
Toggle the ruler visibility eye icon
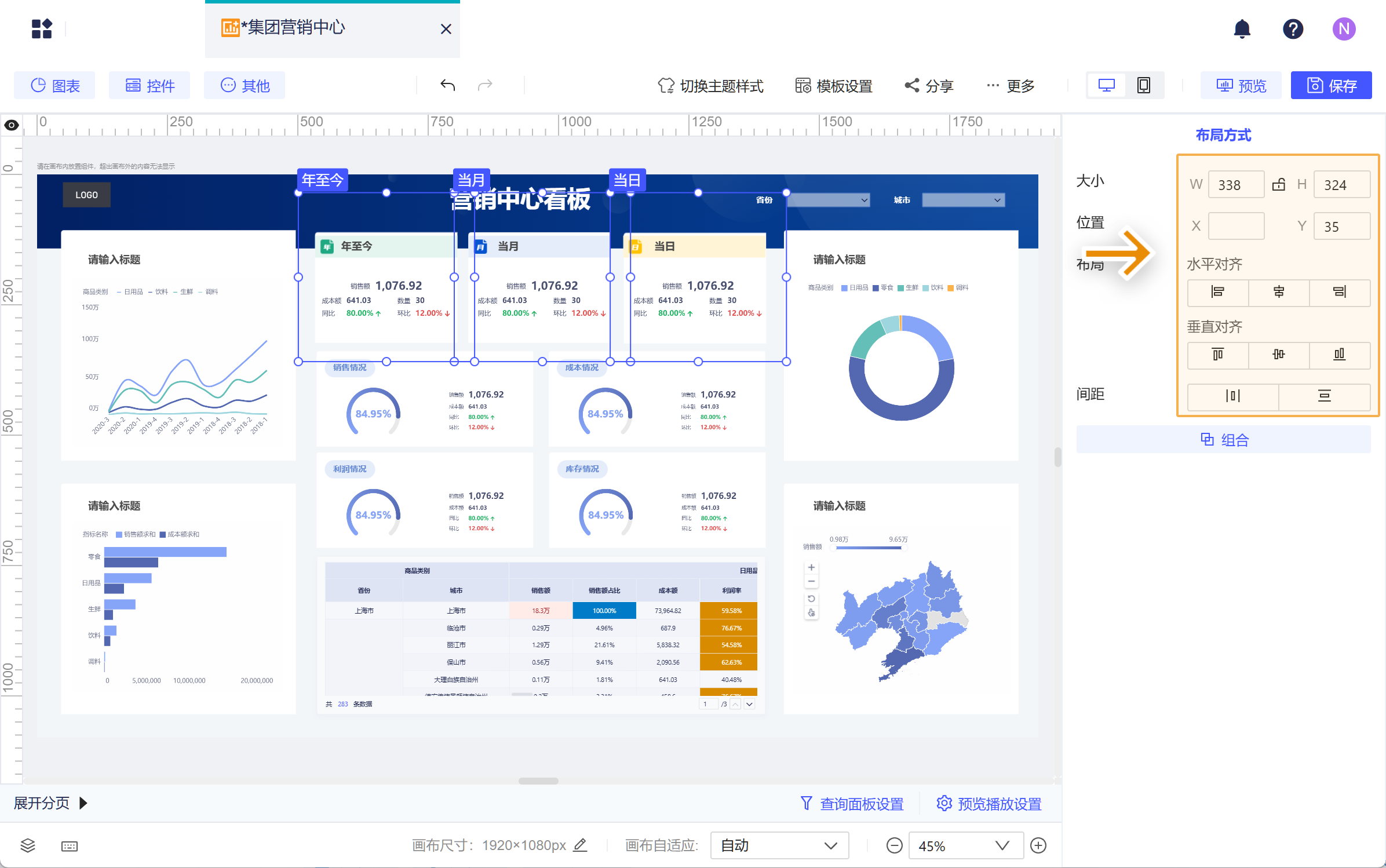[12, 125]
